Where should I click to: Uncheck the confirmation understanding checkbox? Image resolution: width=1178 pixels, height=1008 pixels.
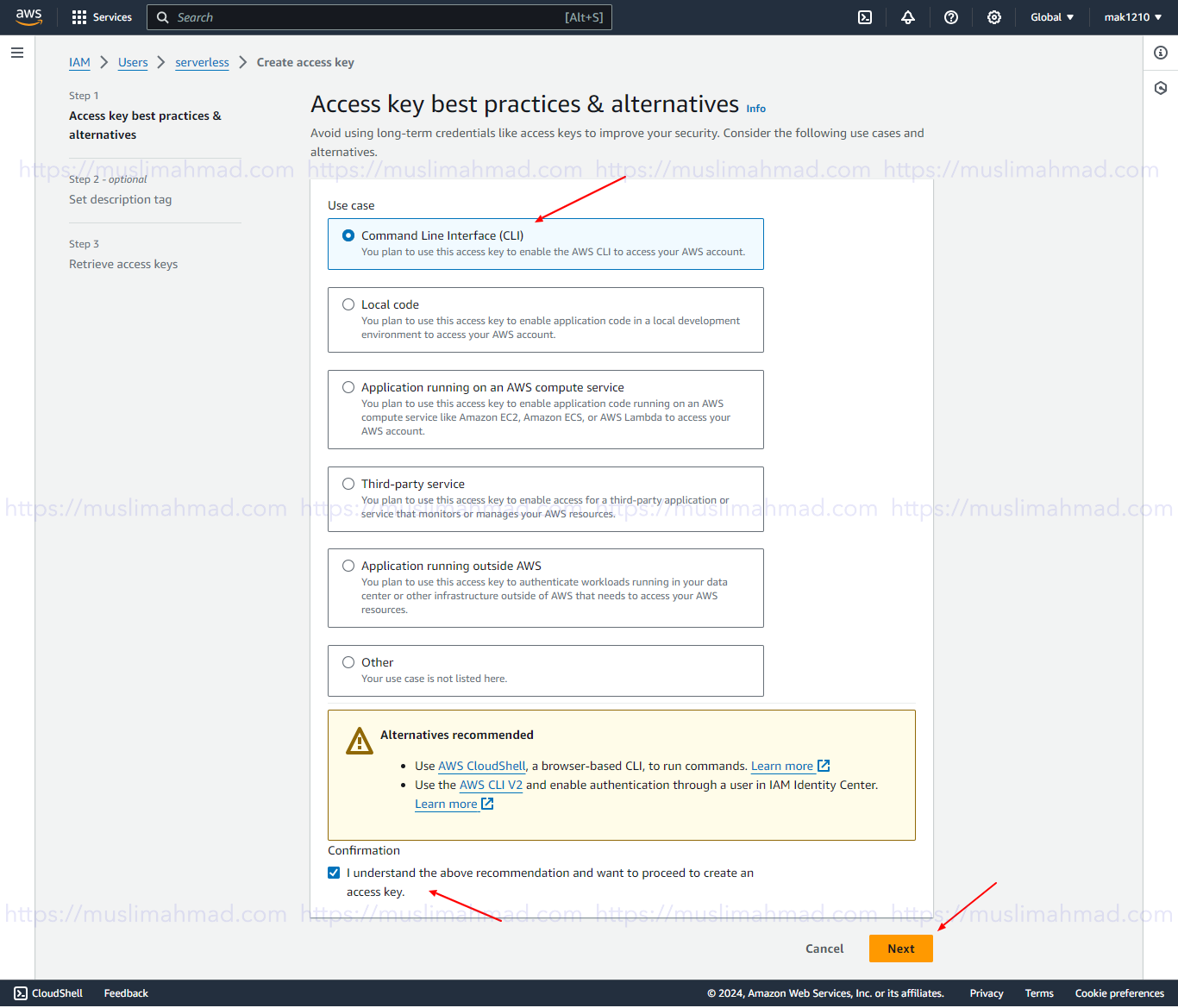[334, 873]
